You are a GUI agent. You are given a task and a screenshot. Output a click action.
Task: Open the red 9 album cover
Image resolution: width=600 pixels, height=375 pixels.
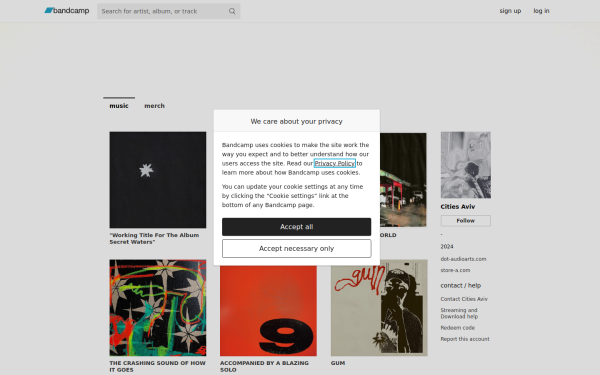click(x=268, y=311)
